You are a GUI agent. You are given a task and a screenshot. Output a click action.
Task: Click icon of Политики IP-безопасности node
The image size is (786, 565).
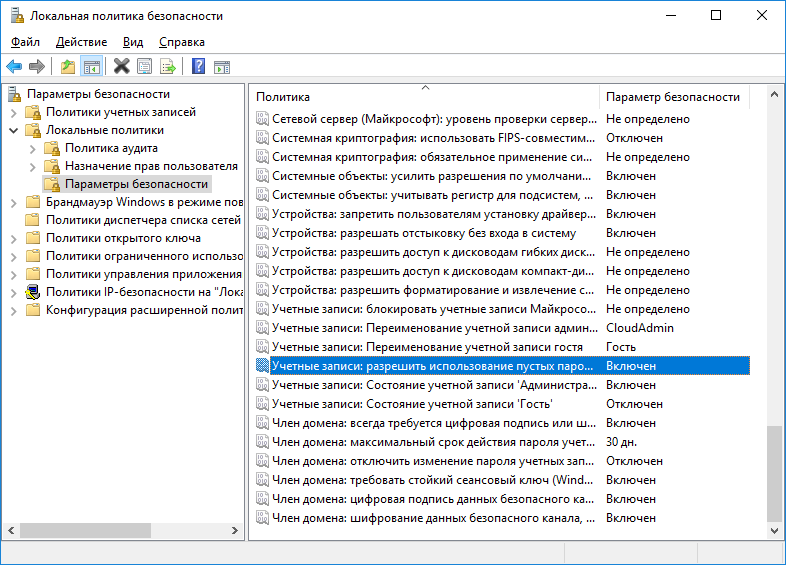pos(33,292)
